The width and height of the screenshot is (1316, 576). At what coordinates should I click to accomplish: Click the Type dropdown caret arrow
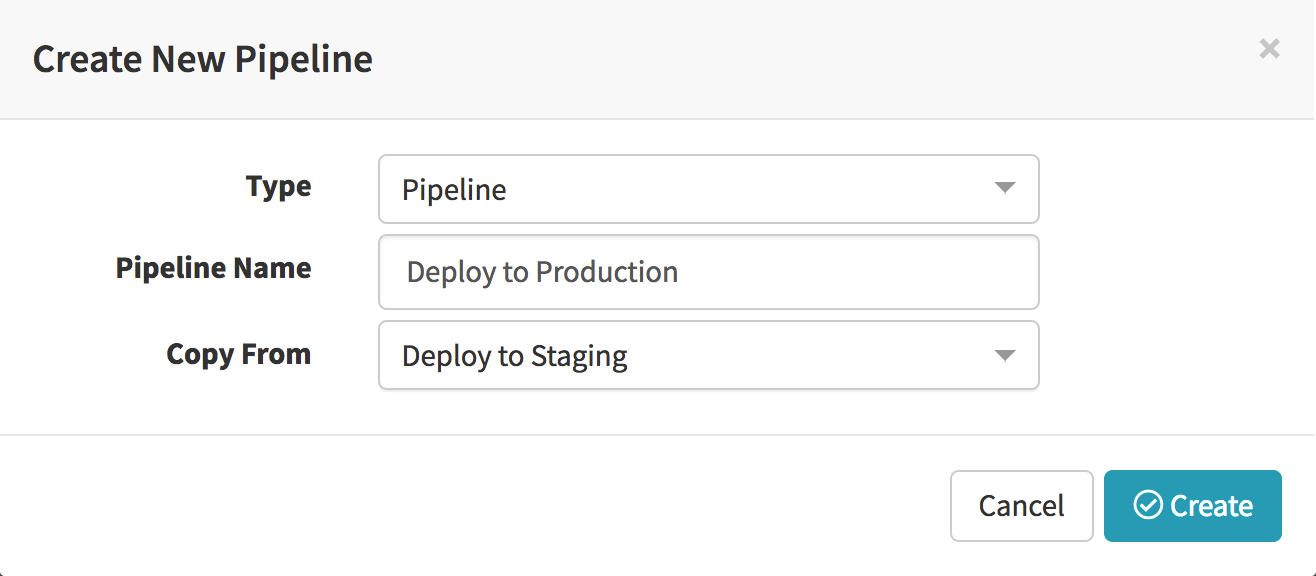[1005, 188]
